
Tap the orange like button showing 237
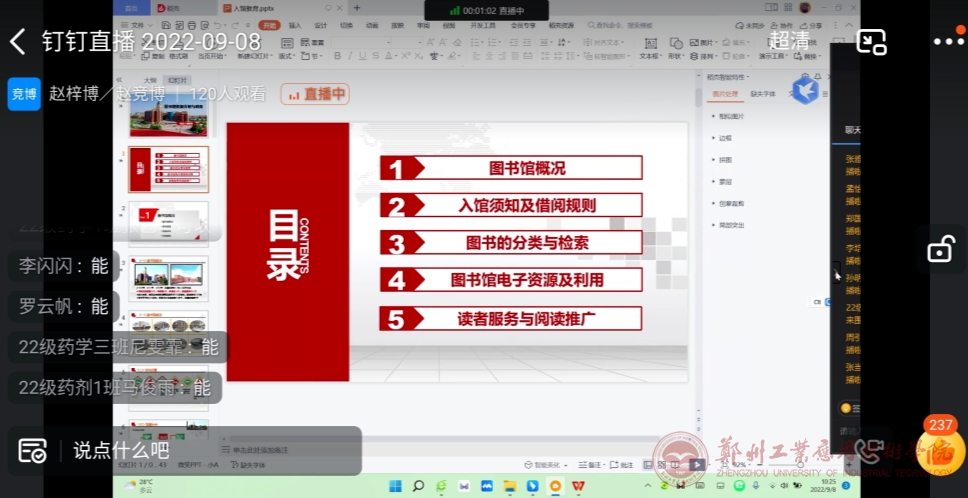click(941, 446)
